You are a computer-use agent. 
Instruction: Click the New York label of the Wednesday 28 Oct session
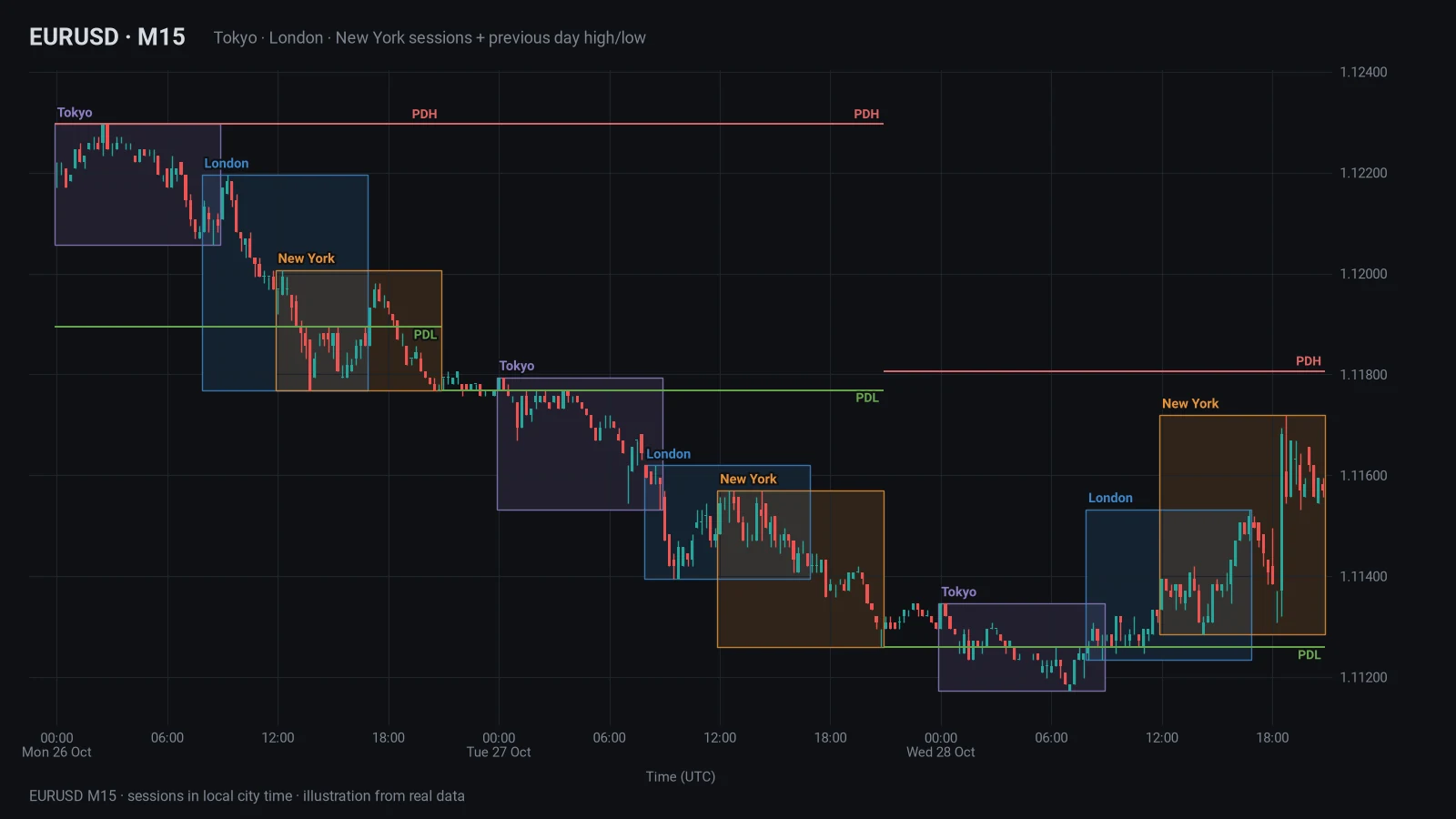1190,404
